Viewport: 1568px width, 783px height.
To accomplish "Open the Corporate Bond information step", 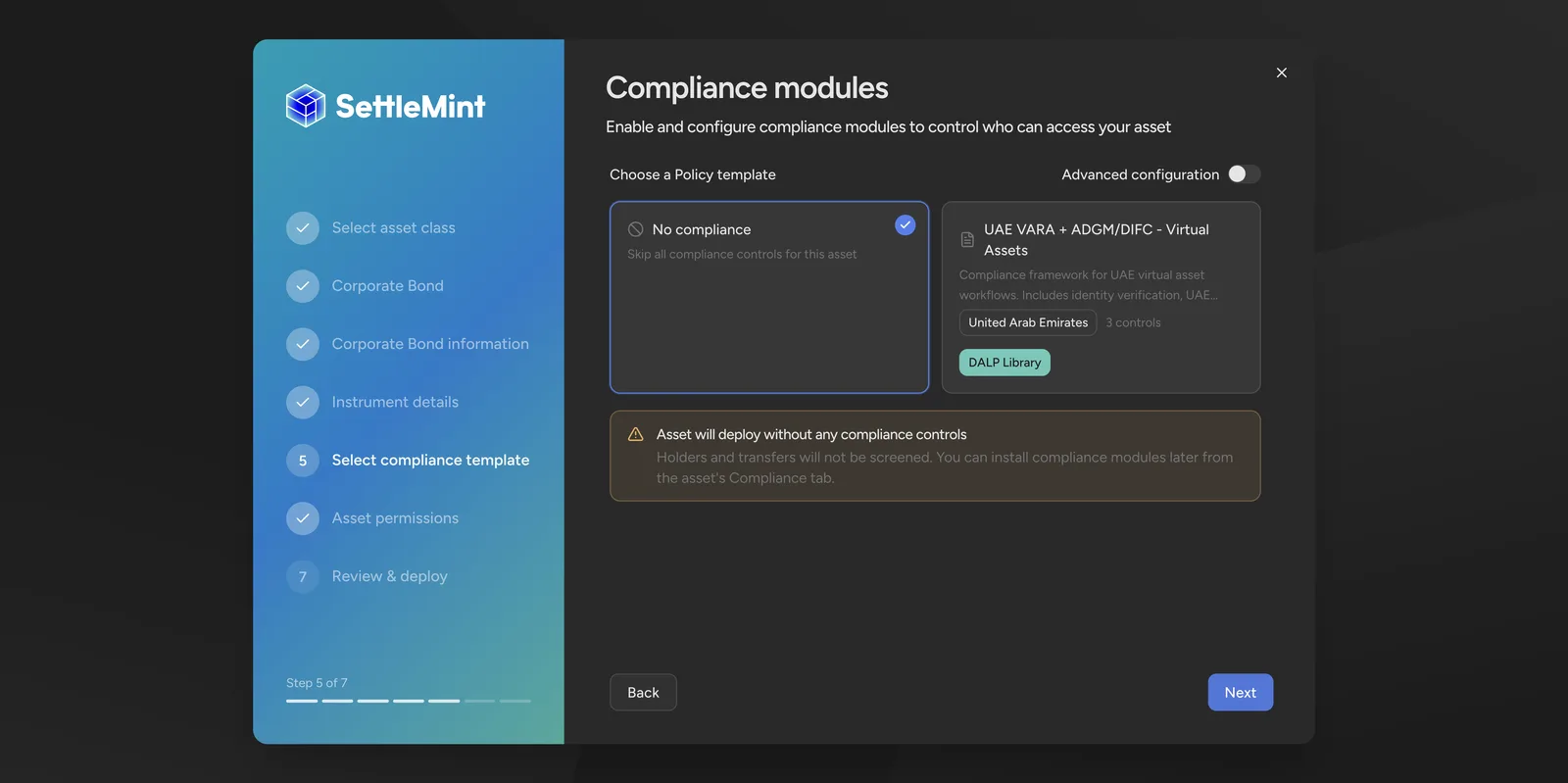I will coord(430,344).
